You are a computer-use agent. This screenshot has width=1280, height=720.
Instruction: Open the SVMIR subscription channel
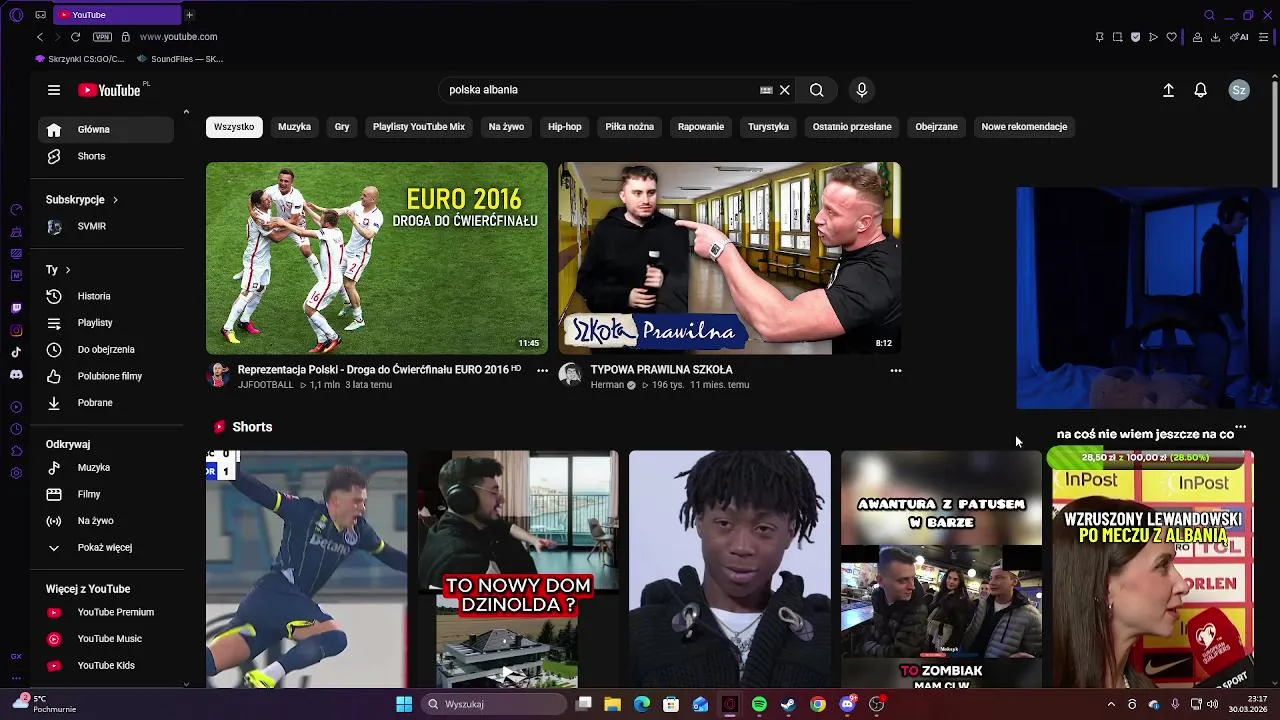pyautogui.click(x=105, y=227)
